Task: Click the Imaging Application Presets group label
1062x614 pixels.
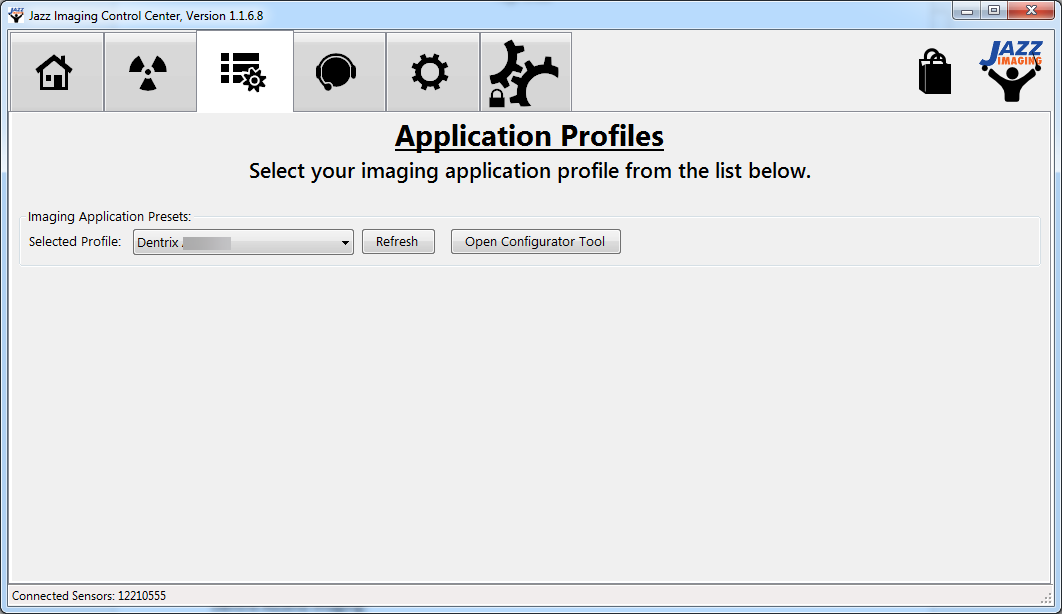Action: coord(109,216)
